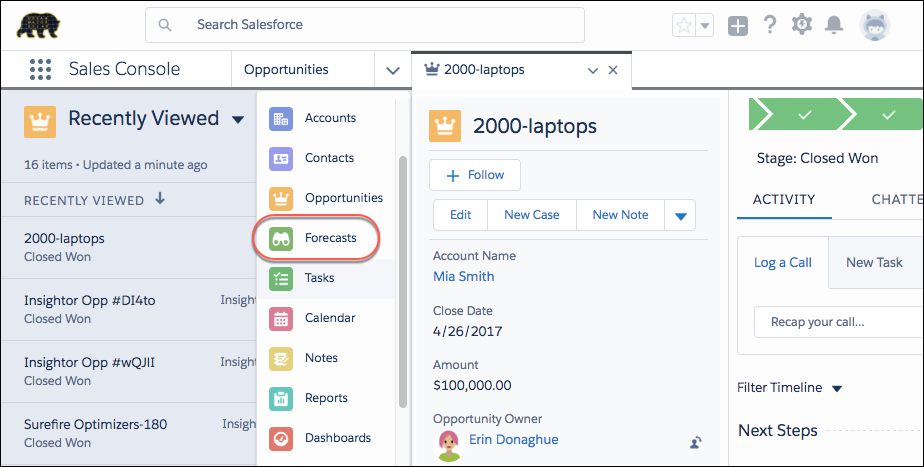
Task: Click the Accounts building icon
Action: (x=281, y=119)
